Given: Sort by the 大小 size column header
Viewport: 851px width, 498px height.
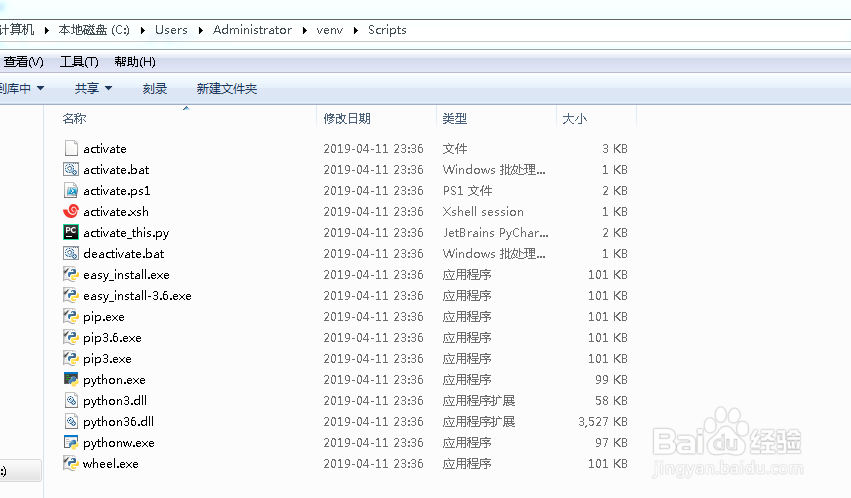Looking at the screenshot, I should (x=575, y=118).
